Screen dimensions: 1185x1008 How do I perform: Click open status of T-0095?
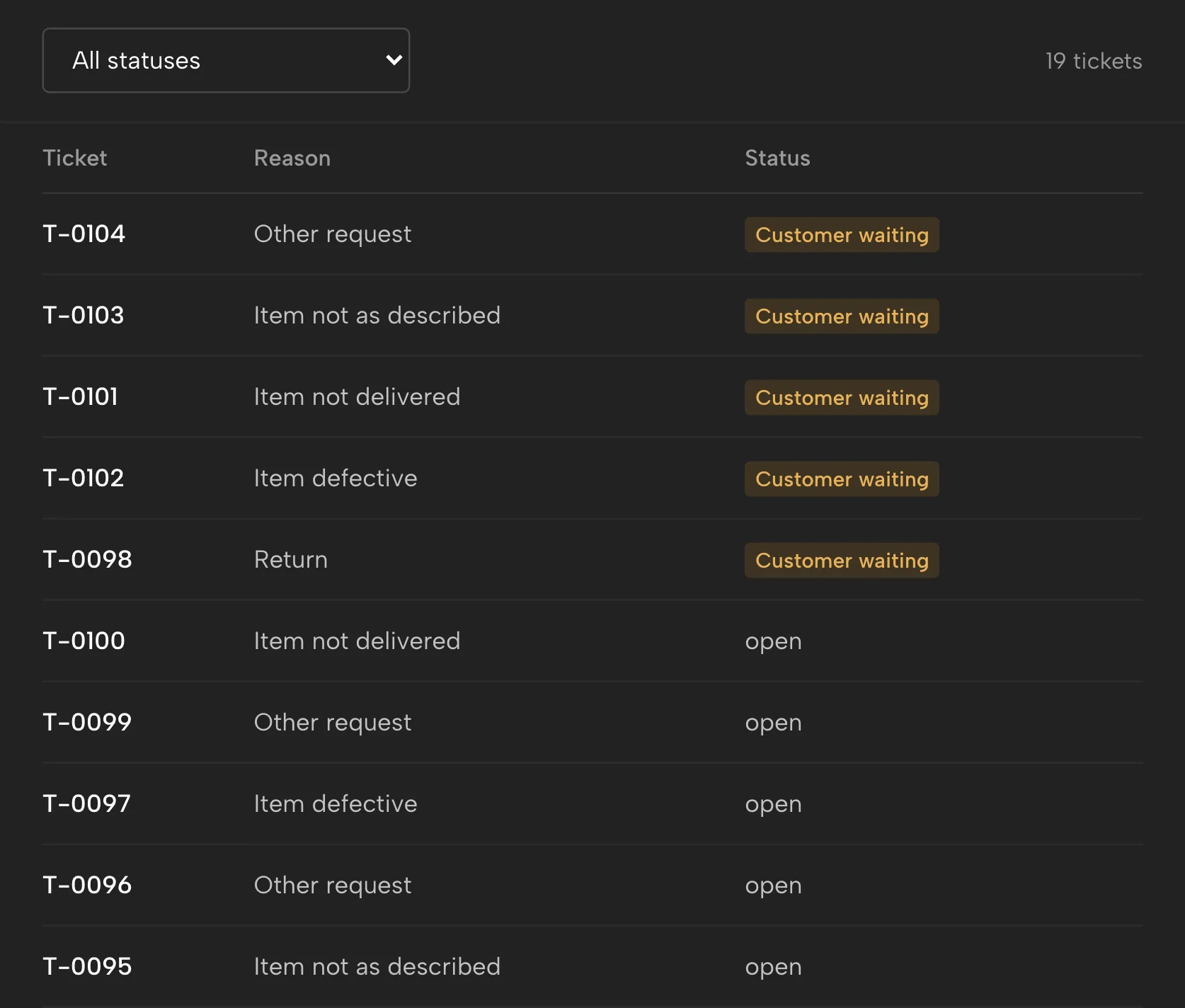773,968
